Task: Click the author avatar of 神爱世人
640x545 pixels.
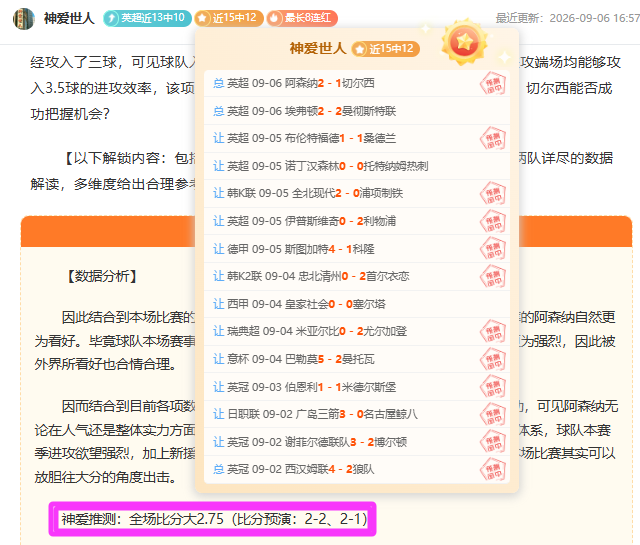Action: click(x=24, y=19)
